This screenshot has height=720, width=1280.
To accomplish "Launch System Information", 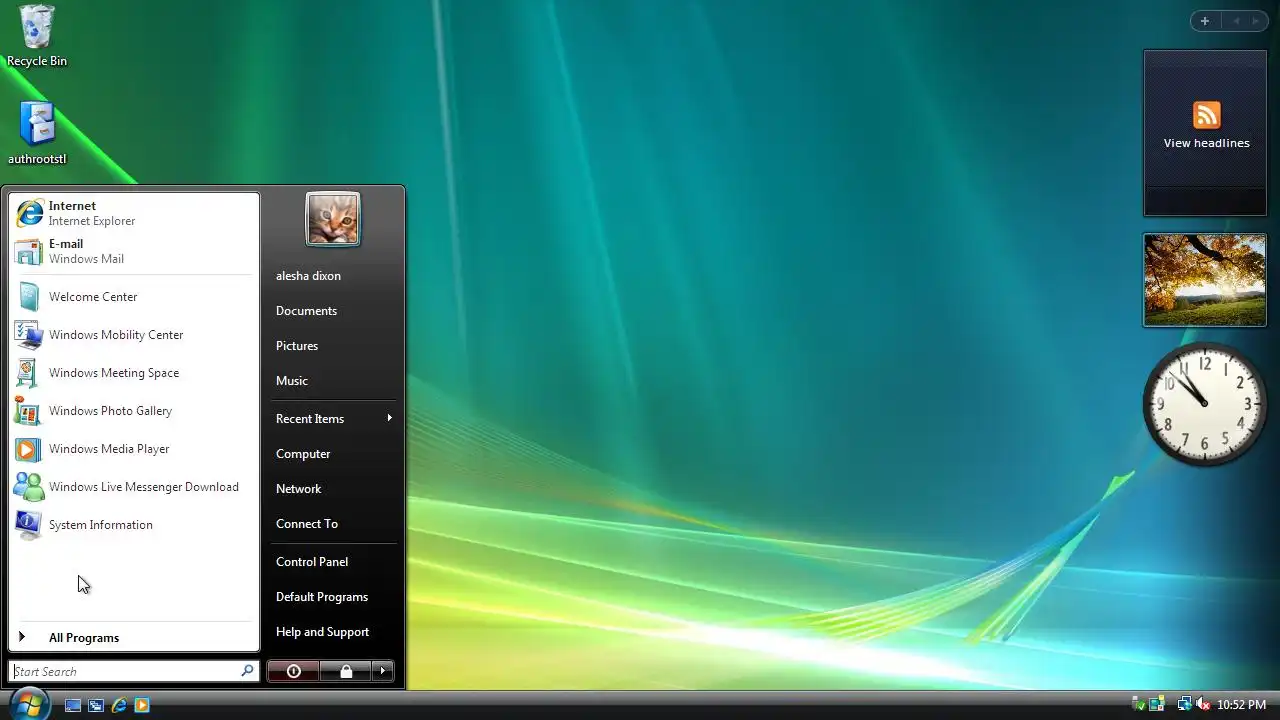I will 134,525.
